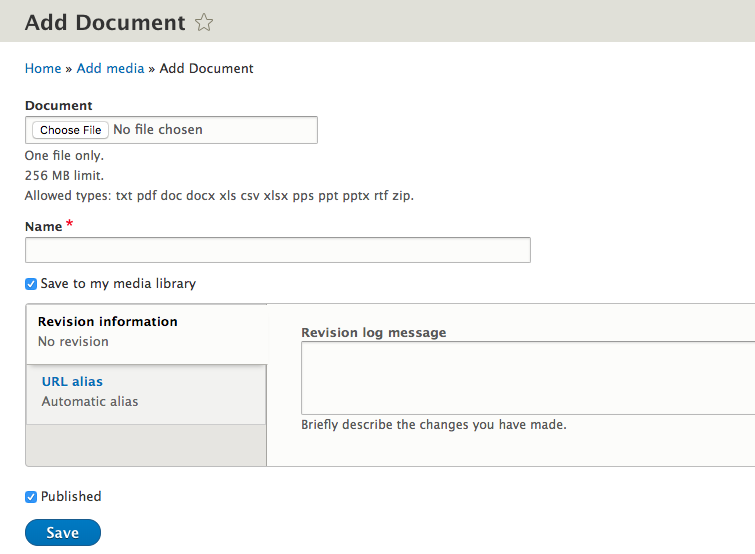Viewport: 755px width, 554px height.
Task: Click the star shortcut icon beside Add Document
Action: pos(204,23)
